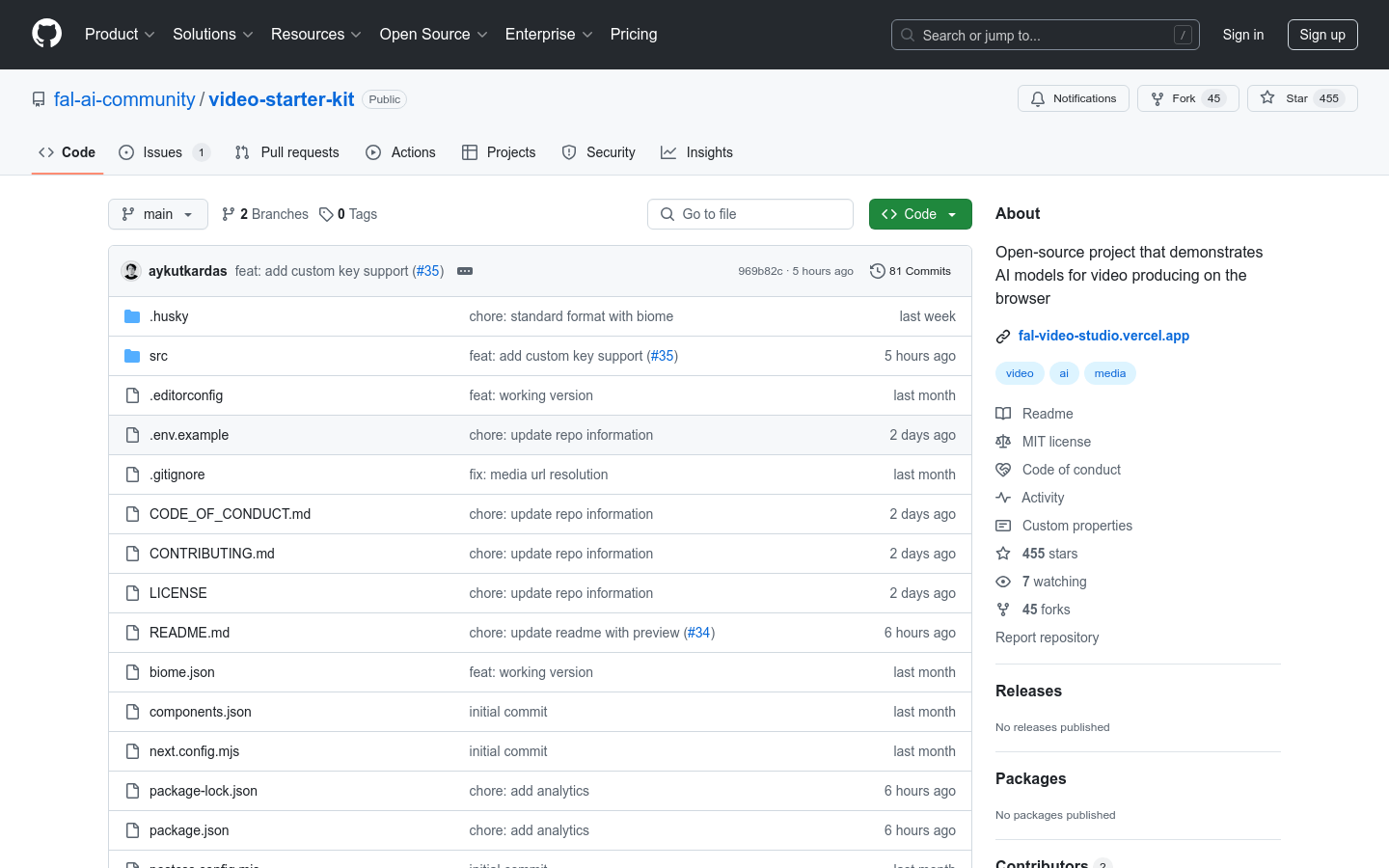The image size is (1389, 868).
Task: Open the GitHub homepage logo
Action: click(x=46, y=34)
